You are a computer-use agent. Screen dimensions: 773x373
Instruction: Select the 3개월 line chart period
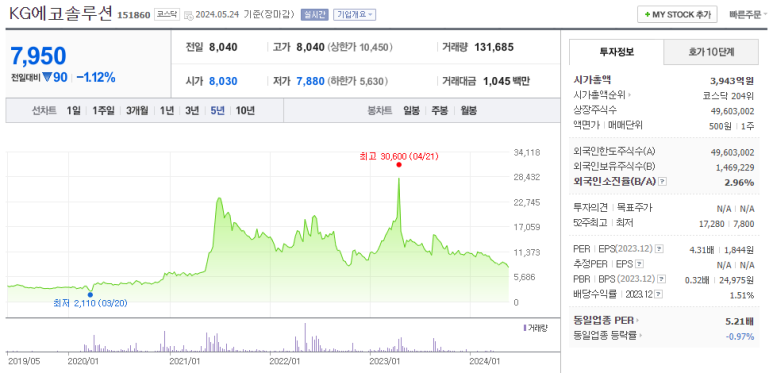click(137, 110)
